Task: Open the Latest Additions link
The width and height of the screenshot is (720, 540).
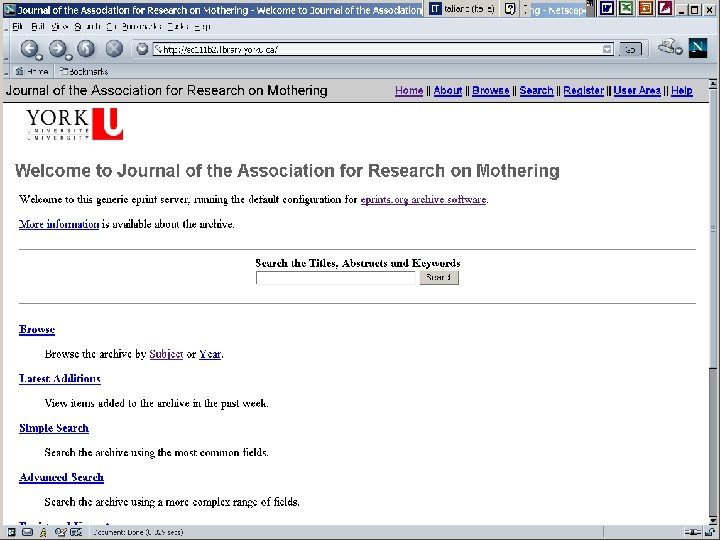Action: coord(60,378)
